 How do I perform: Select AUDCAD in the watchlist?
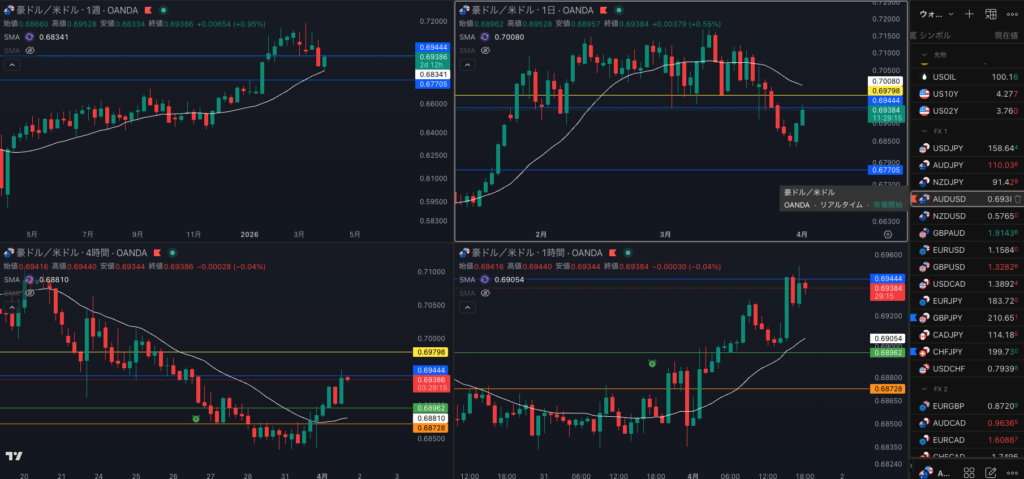tap(967, 423)
